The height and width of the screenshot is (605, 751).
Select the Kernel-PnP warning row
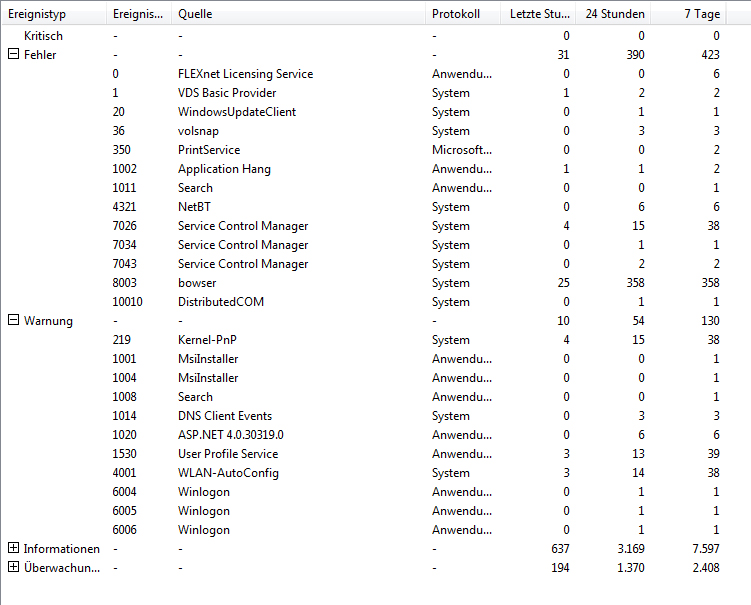(364, 340)
